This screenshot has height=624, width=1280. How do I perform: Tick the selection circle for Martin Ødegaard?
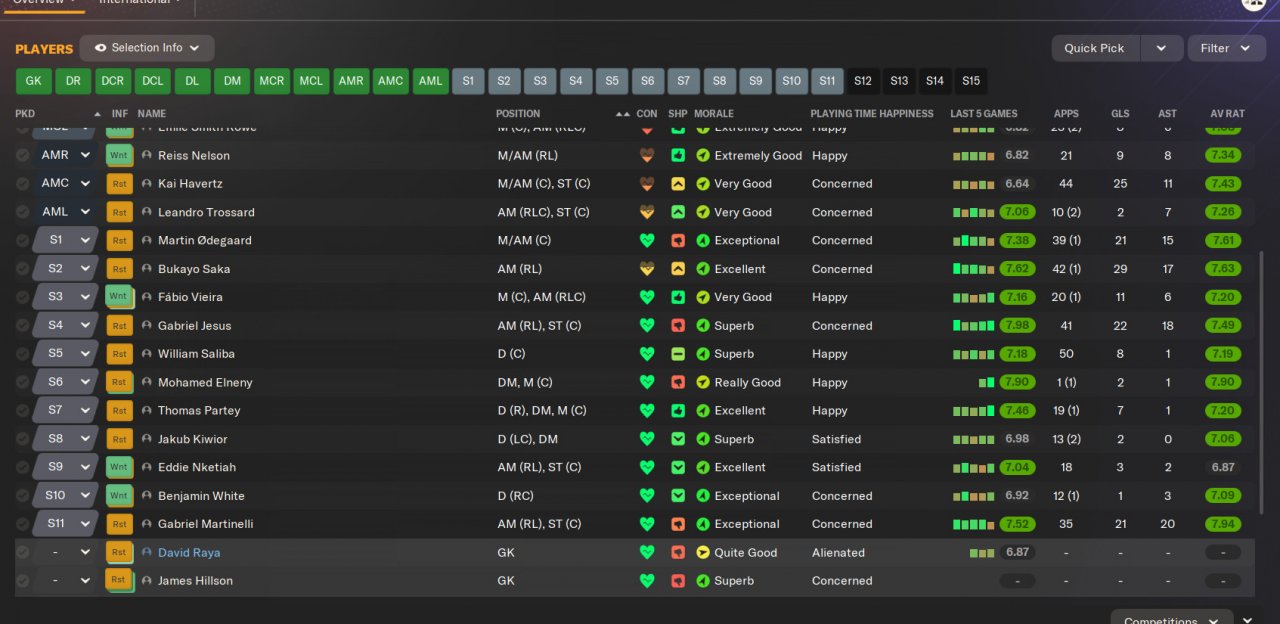tap(23, 241)
